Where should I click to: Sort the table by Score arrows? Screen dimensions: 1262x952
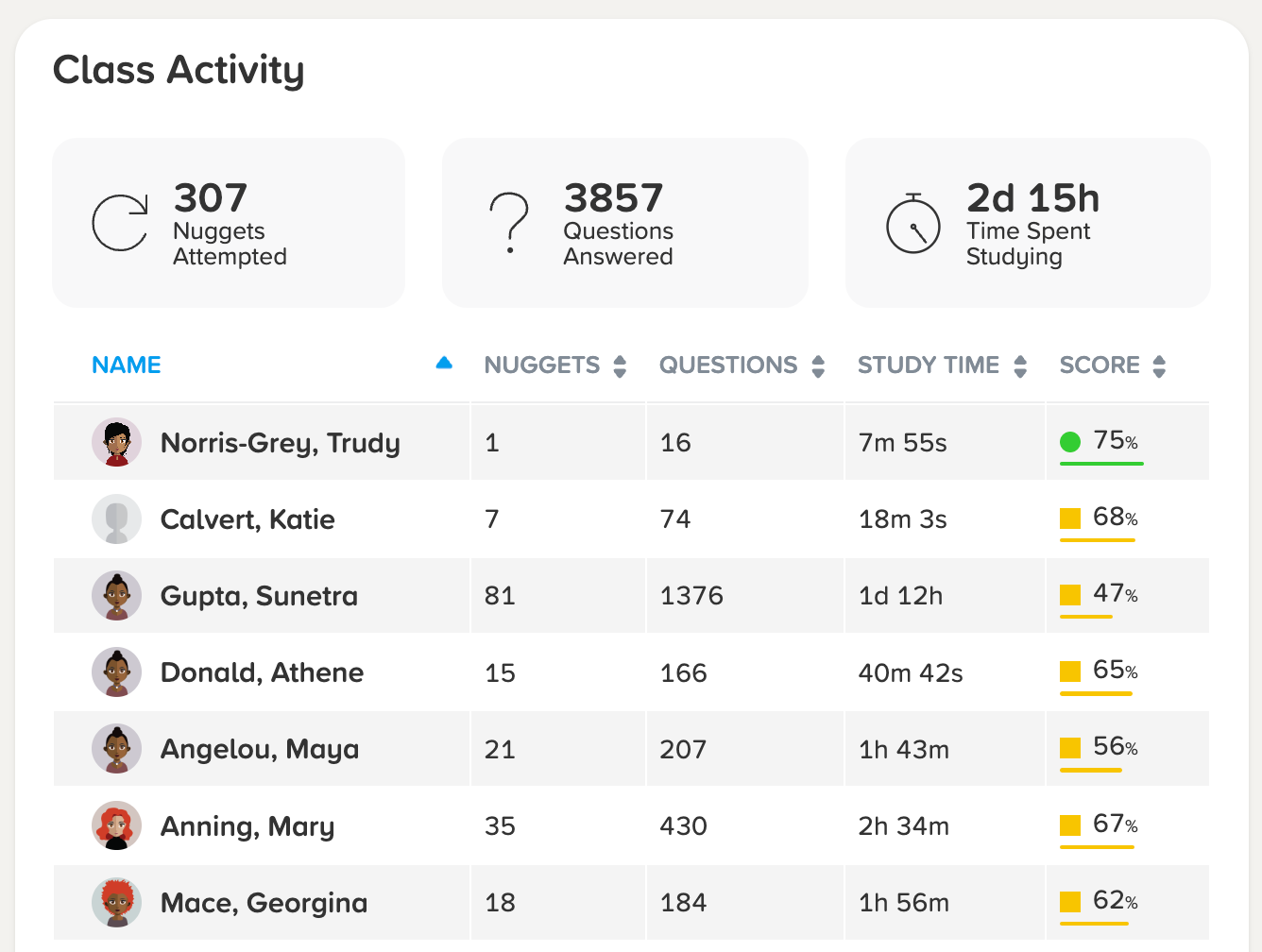1159,365
